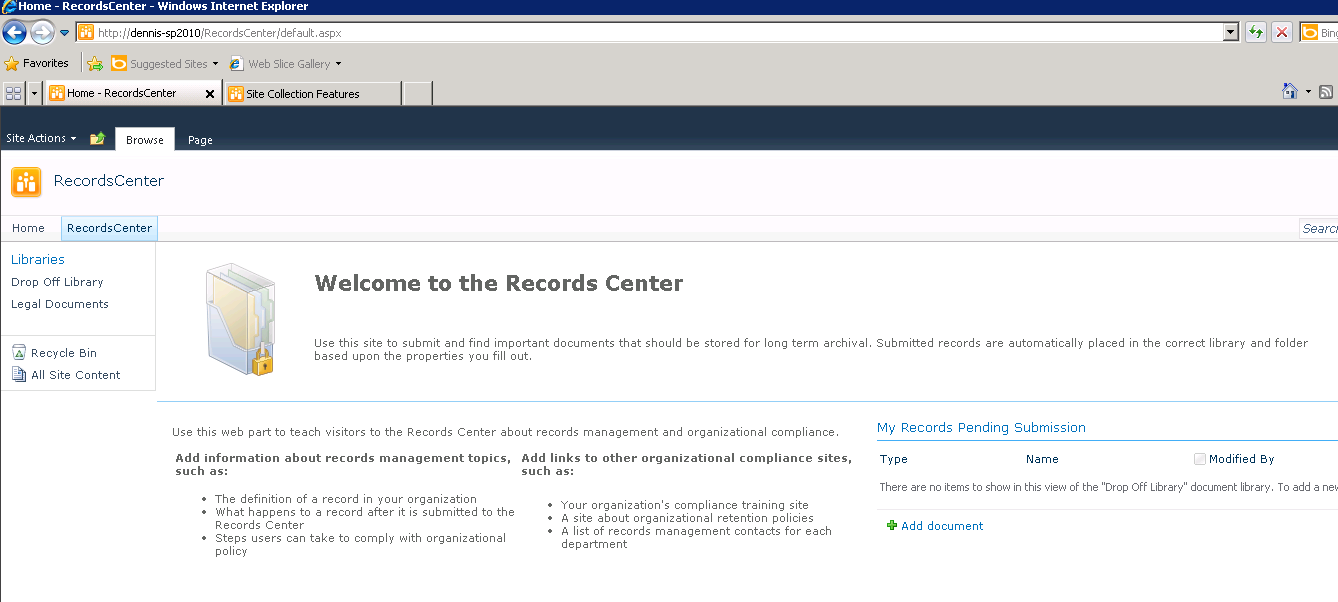Viewport: 1338px width, 602px height.
Task: Click the Add to Favorites star icon
Action: coord(95,63)
